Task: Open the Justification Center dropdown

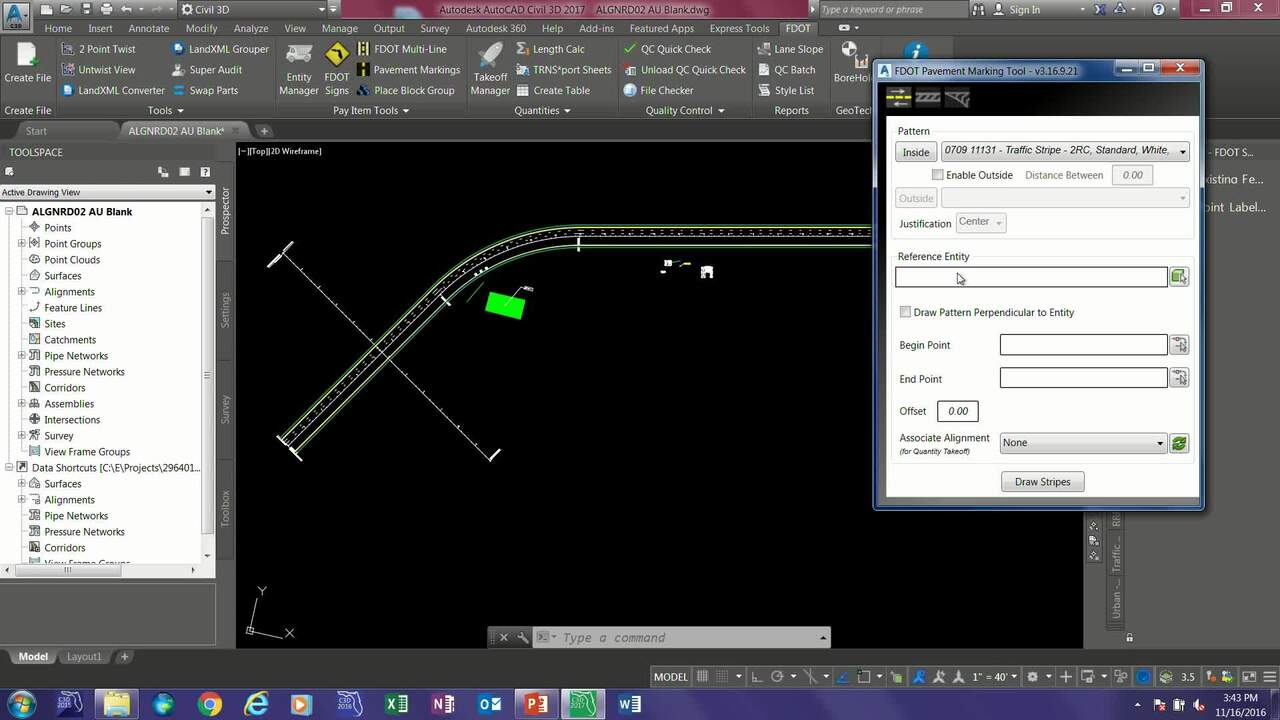Action: click(981, 223)
